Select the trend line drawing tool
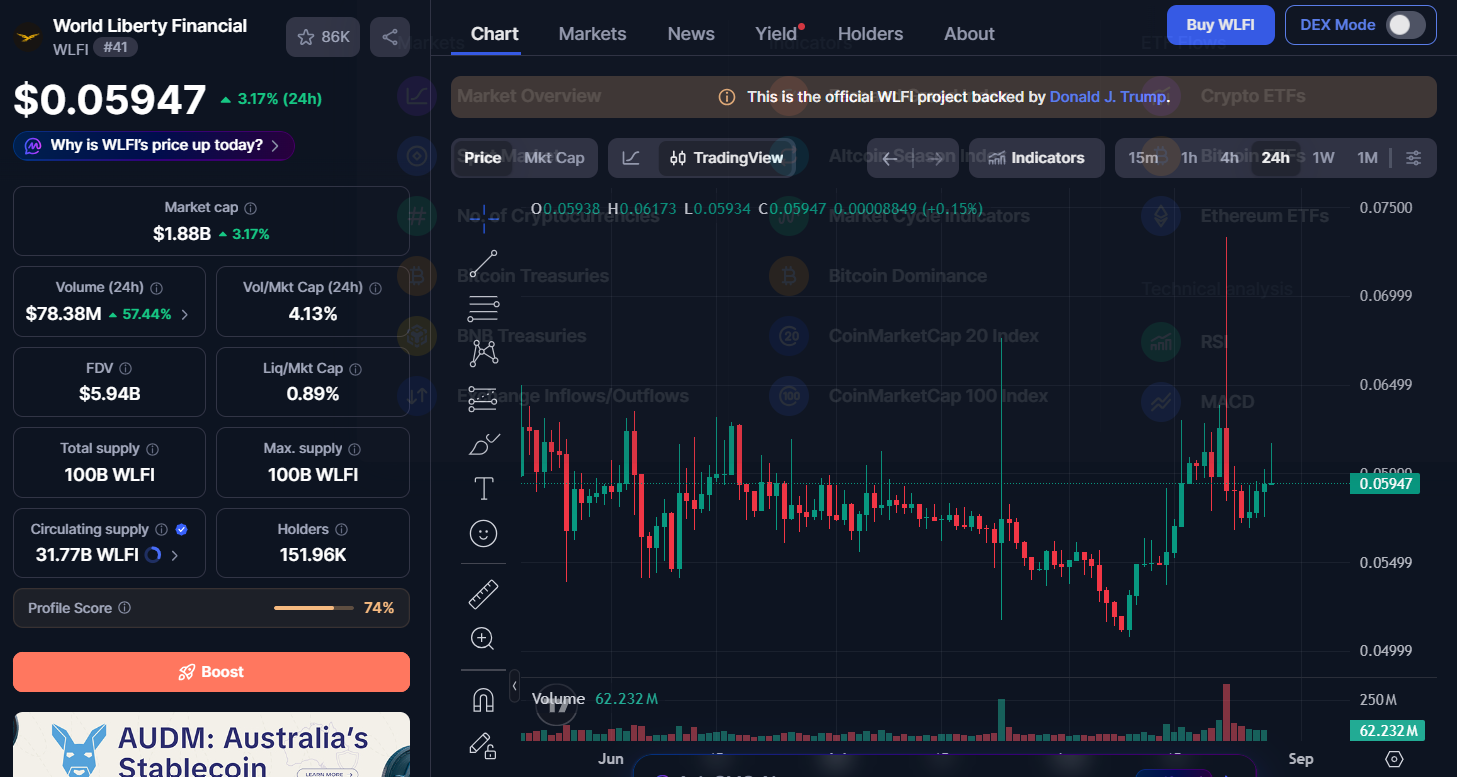 tap(484, 263)
